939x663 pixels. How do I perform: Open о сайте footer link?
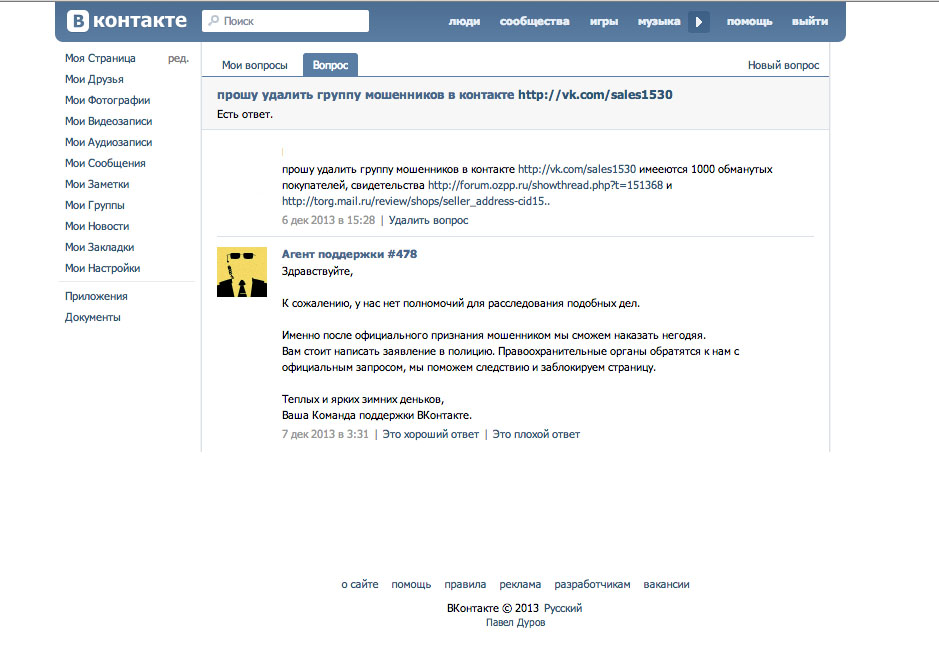(x=360, y=584)
